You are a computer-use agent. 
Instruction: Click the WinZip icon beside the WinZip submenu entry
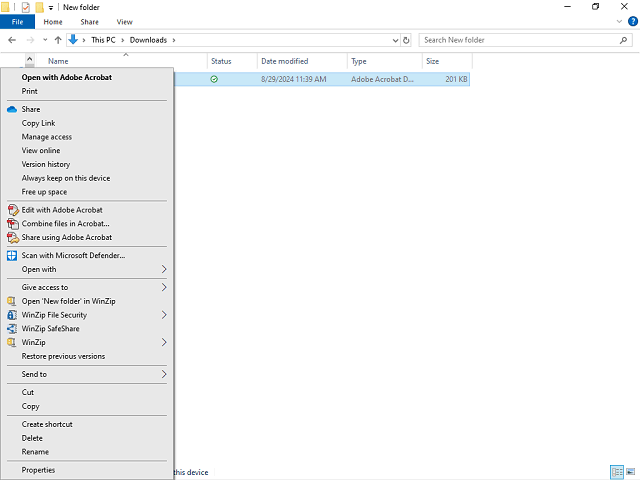click(11, 342)
